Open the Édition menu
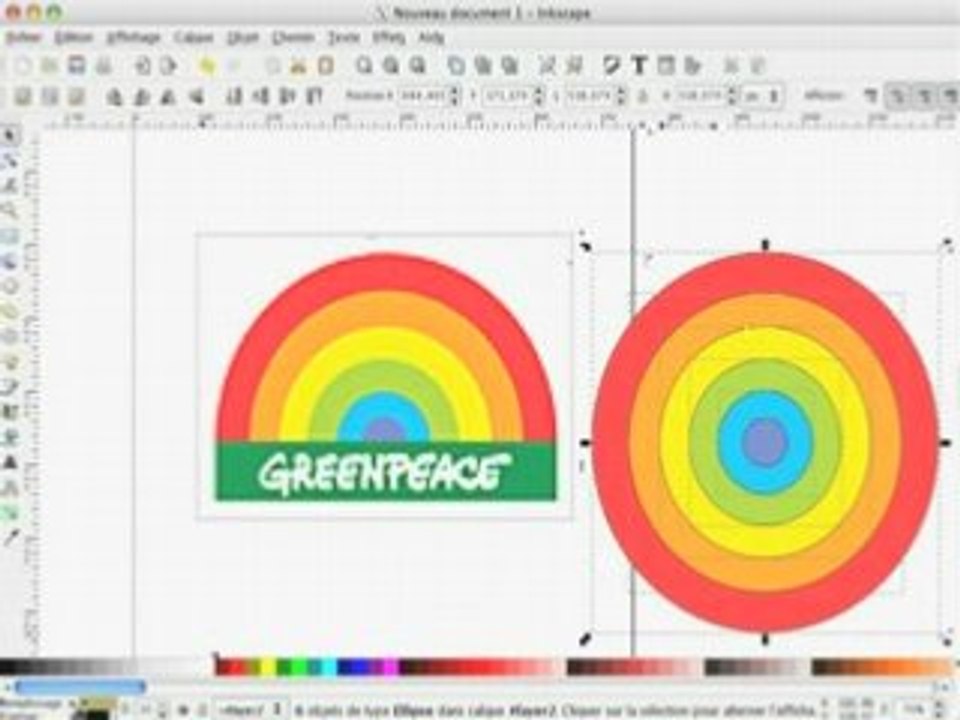The height and width of the screenshot is (720, 960). coord(73,37)
